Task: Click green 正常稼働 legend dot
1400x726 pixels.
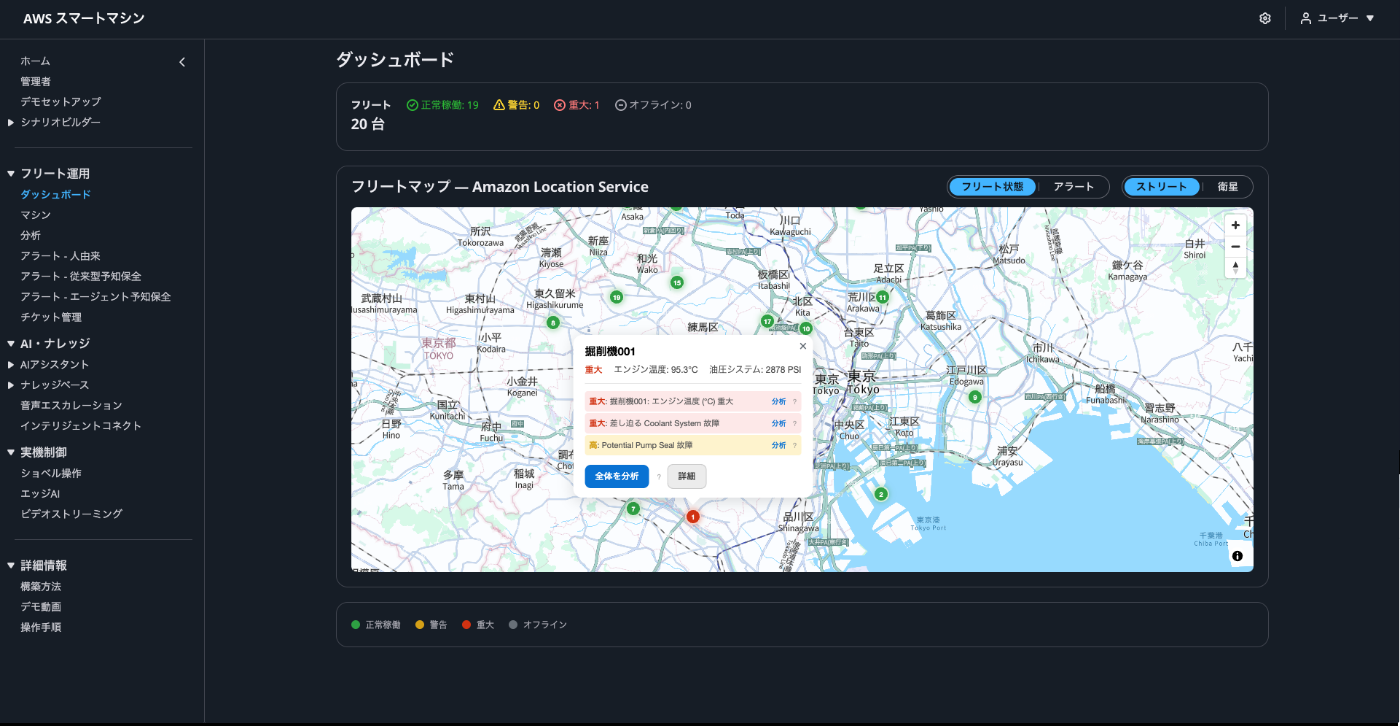Action: (x=356, y=625)
